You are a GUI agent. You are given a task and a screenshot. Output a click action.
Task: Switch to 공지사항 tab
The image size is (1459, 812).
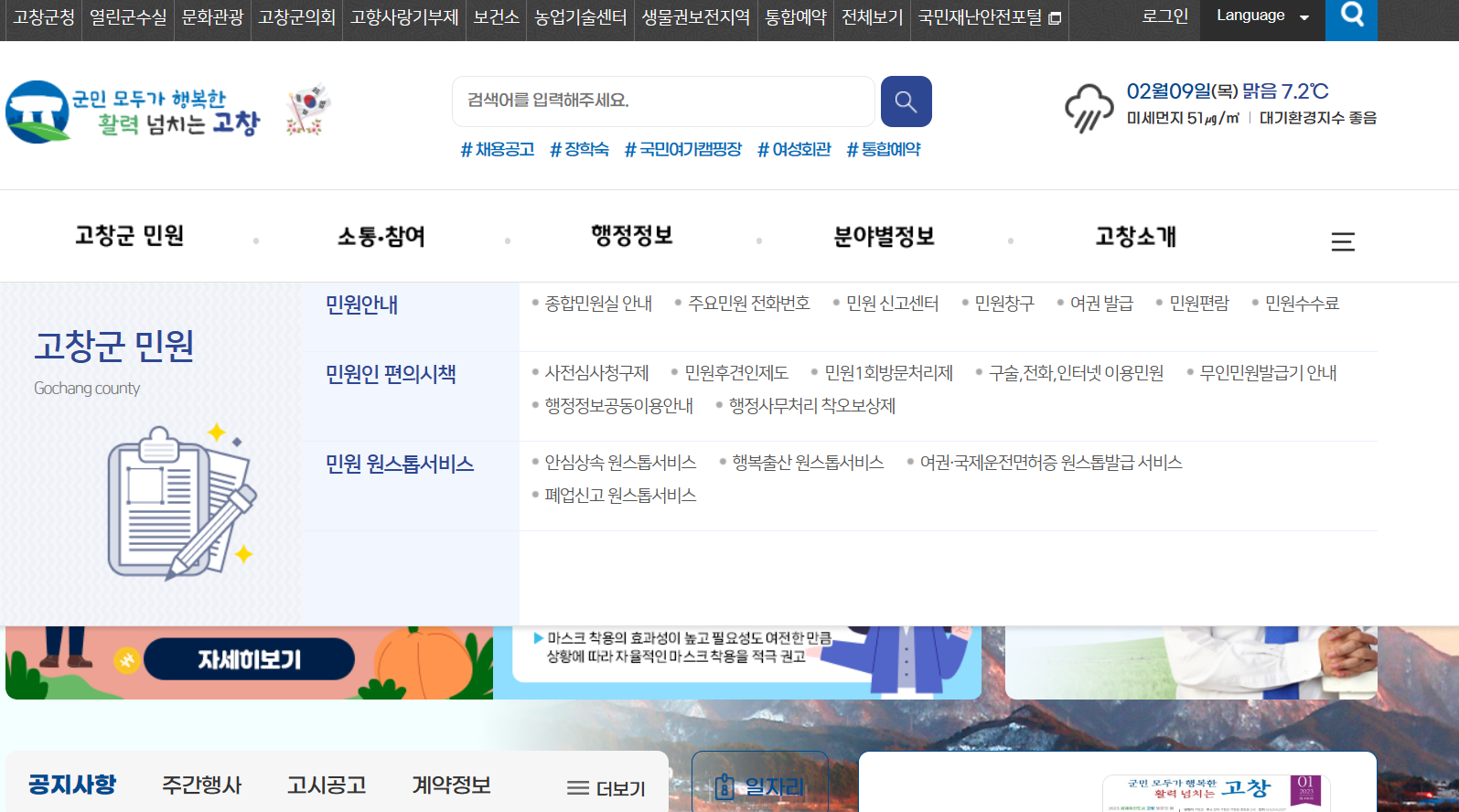72,785
